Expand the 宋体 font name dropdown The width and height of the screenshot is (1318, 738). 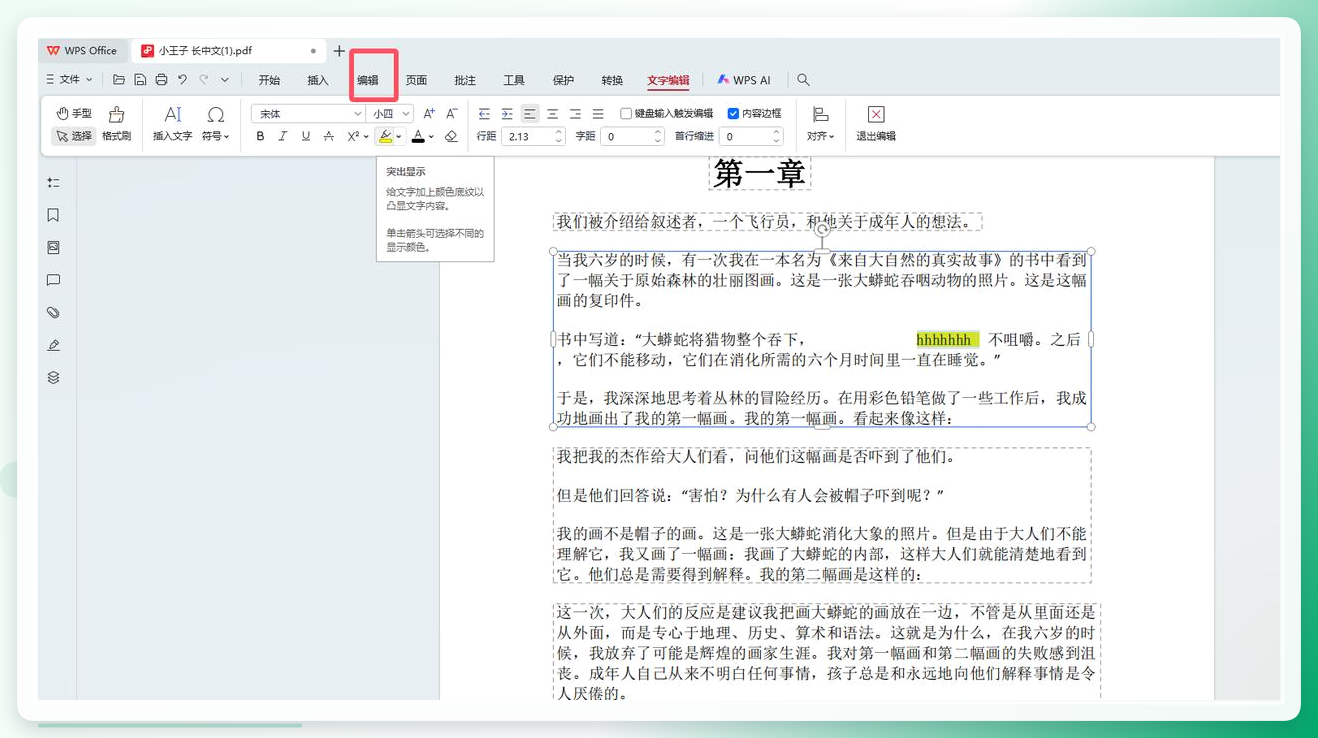coord(357,114)
